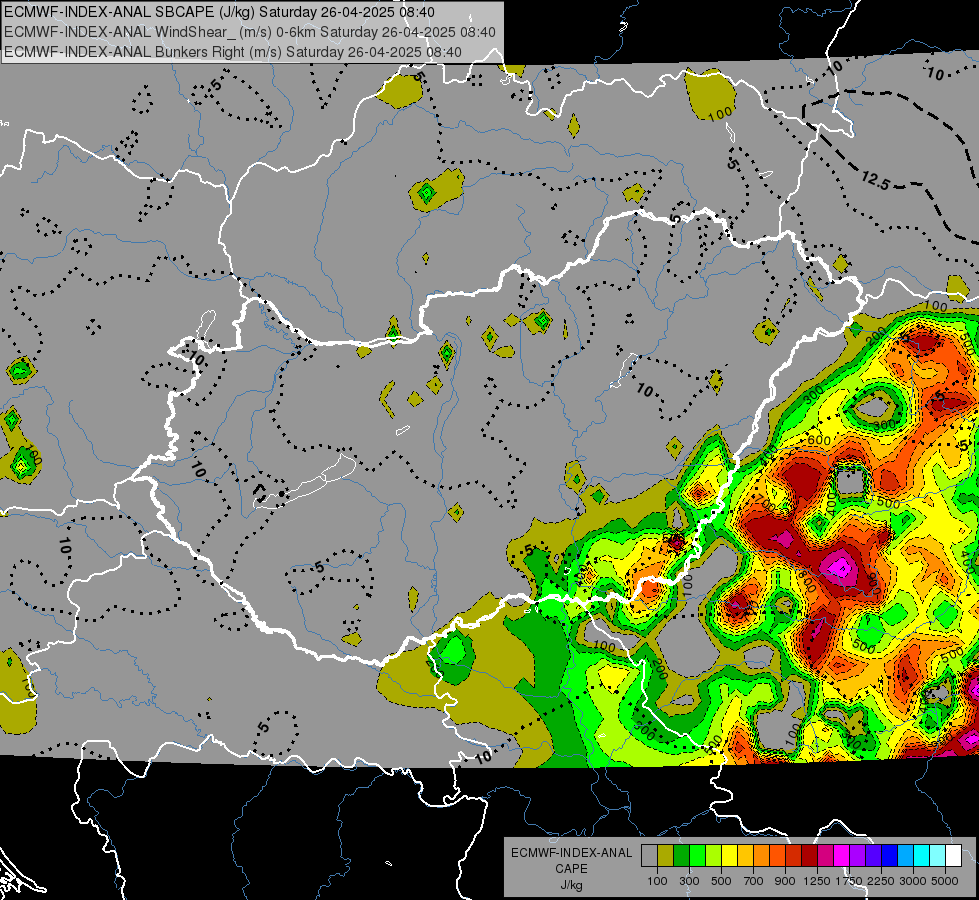Click the legend value 3000
The width and height of the screenshot is (979, 900).
(x=913, y=881)
